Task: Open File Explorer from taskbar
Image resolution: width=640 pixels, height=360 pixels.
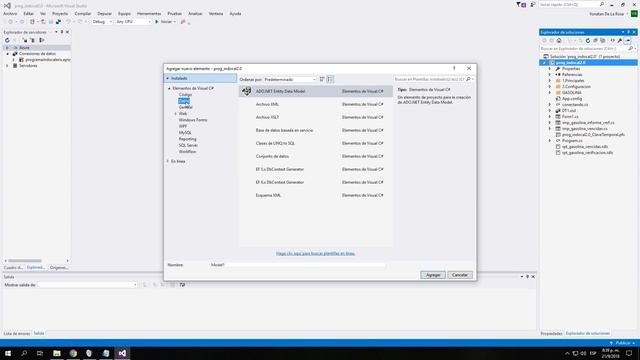Action: click(57, 353)
